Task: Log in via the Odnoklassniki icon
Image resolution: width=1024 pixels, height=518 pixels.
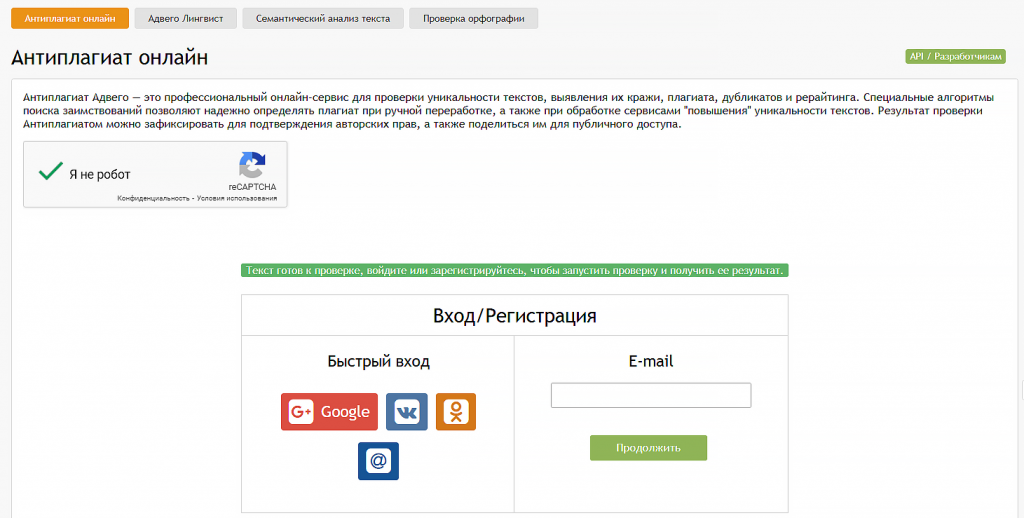Action: [456, 412]
